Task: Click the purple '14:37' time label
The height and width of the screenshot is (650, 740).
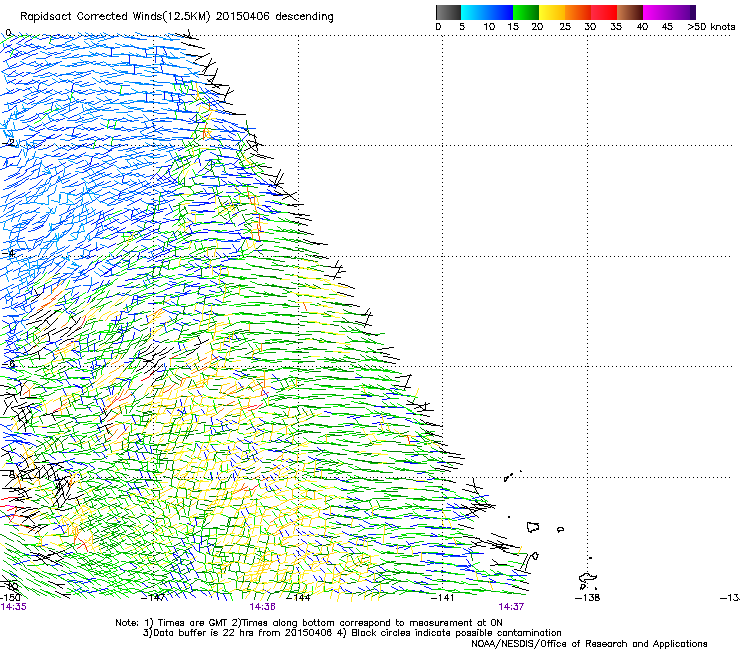Action: (511, 607)
